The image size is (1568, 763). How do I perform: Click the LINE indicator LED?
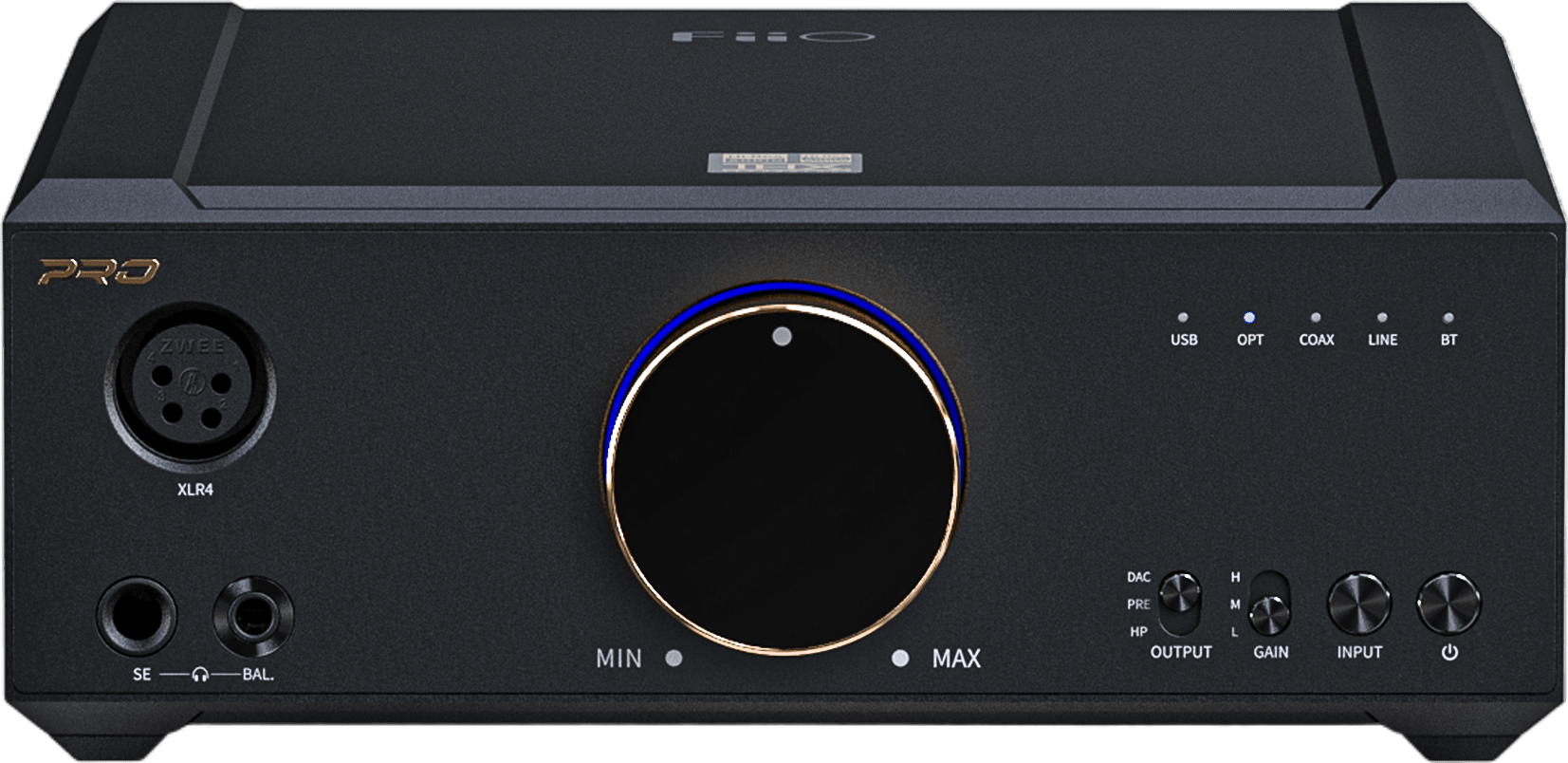tap(1382, 318)
